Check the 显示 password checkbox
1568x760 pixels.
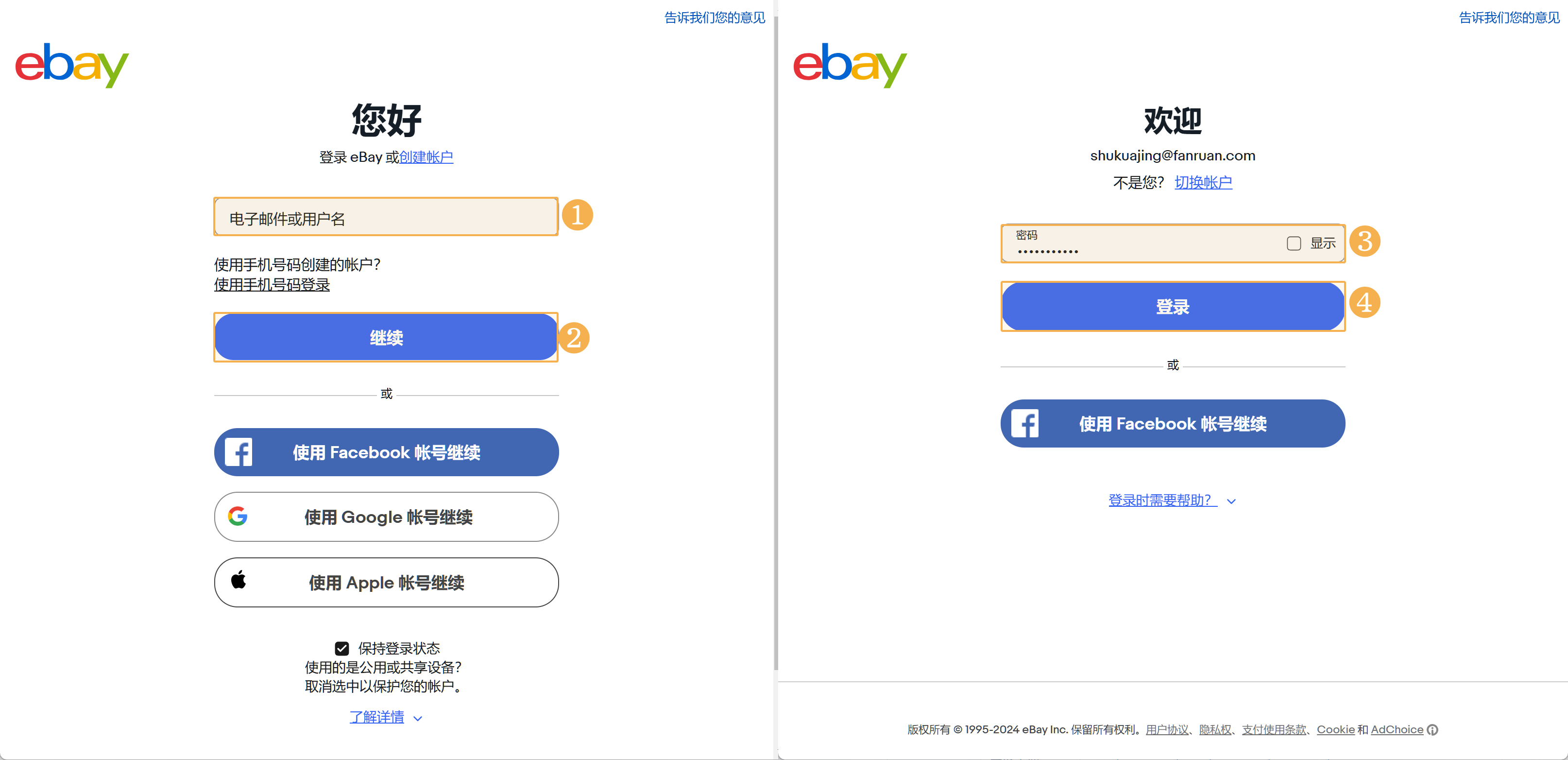click(x=1294, y=243)
